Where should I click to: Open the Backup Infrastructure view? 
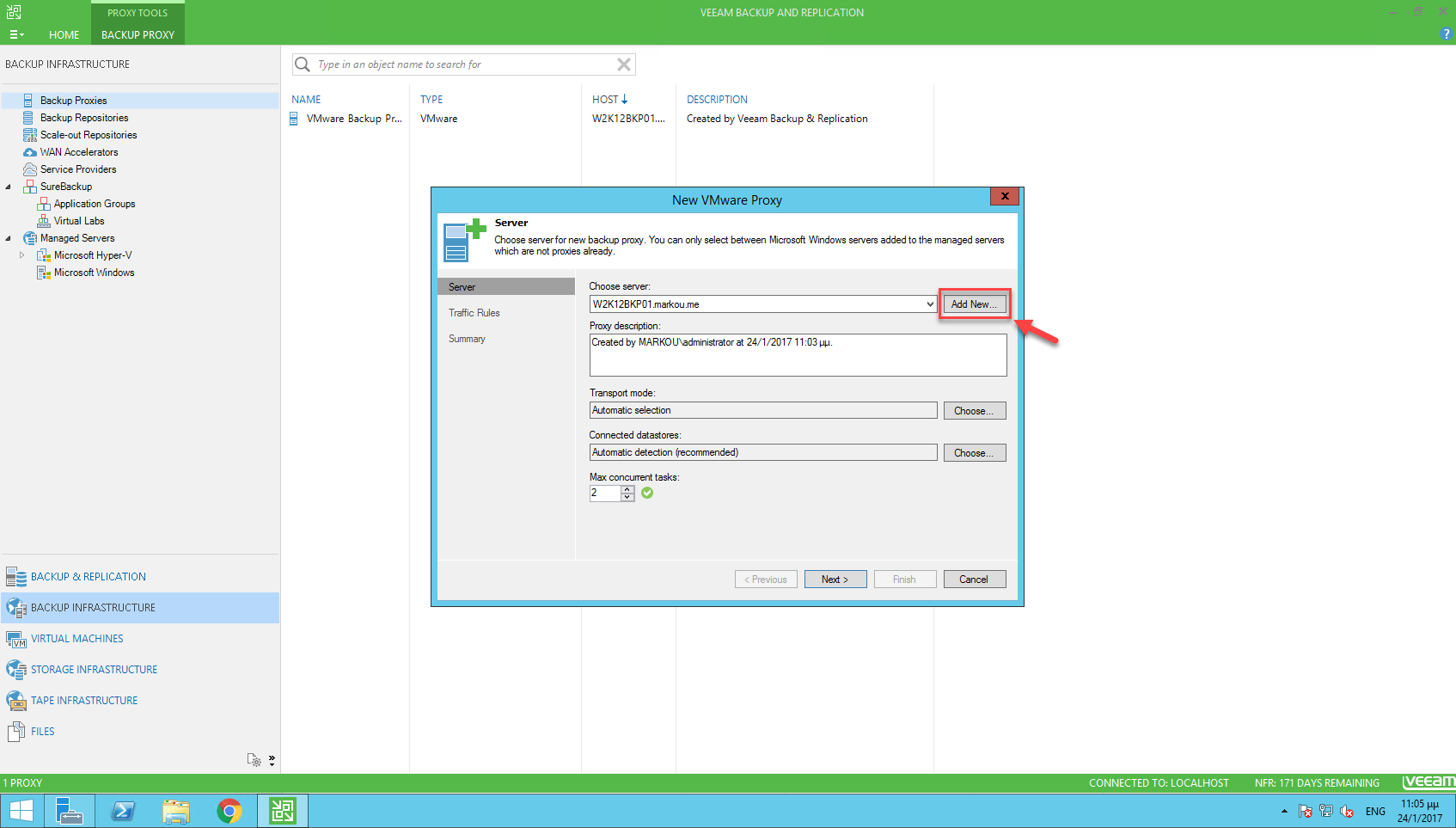tap(140, 608)
